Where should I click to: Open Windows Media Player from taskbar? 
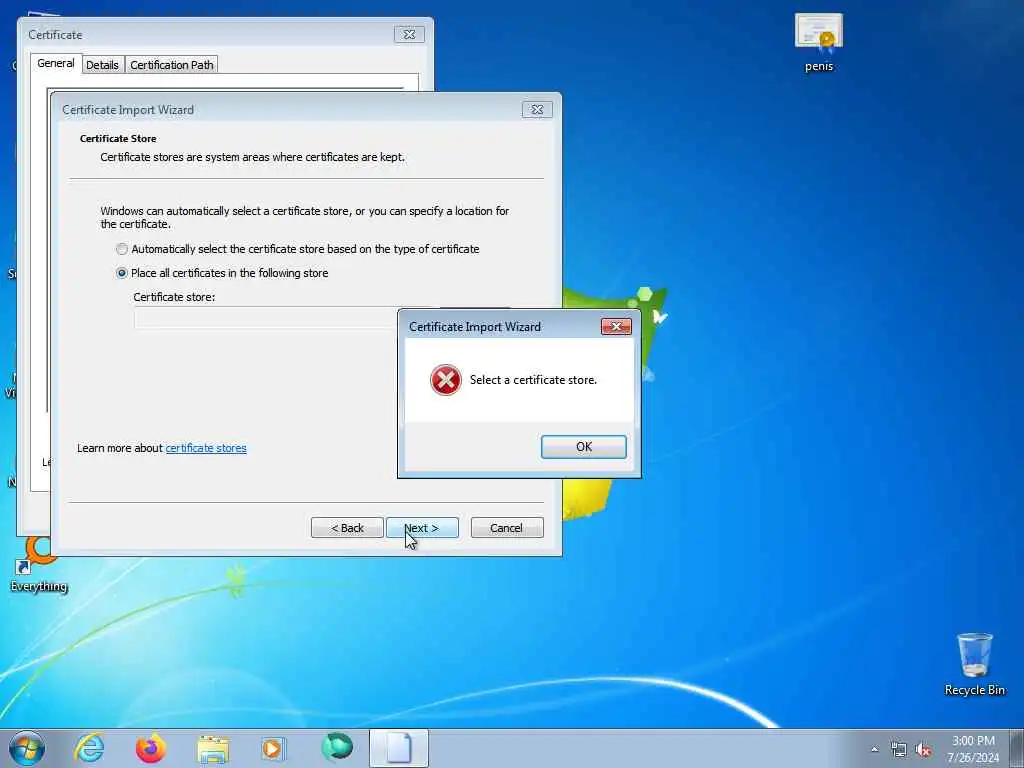click(272, 748)
